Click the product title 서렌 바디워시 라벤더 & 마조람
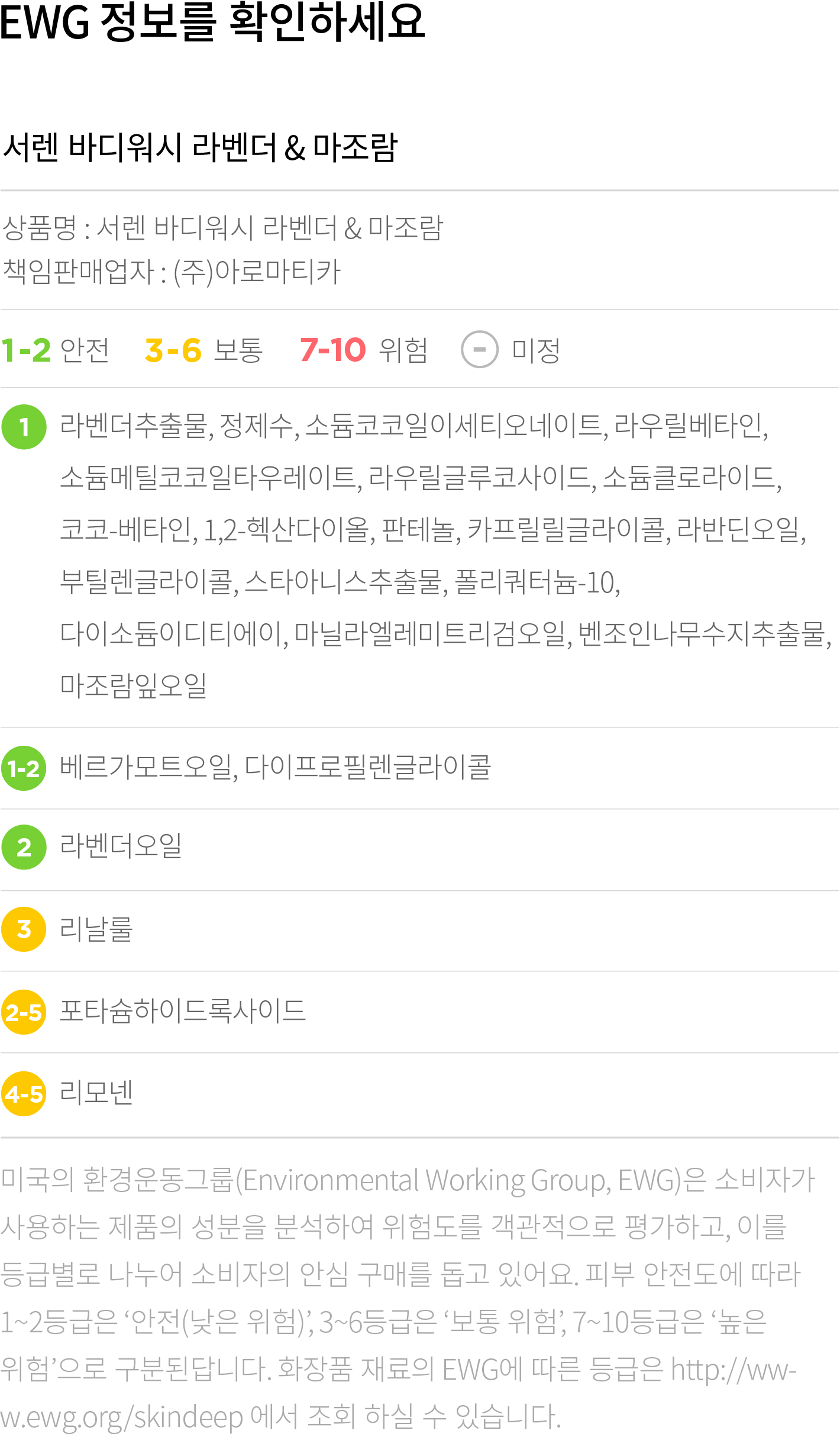Image resolution: width=840 pixels, height=1443 pixels. (200, 147)
